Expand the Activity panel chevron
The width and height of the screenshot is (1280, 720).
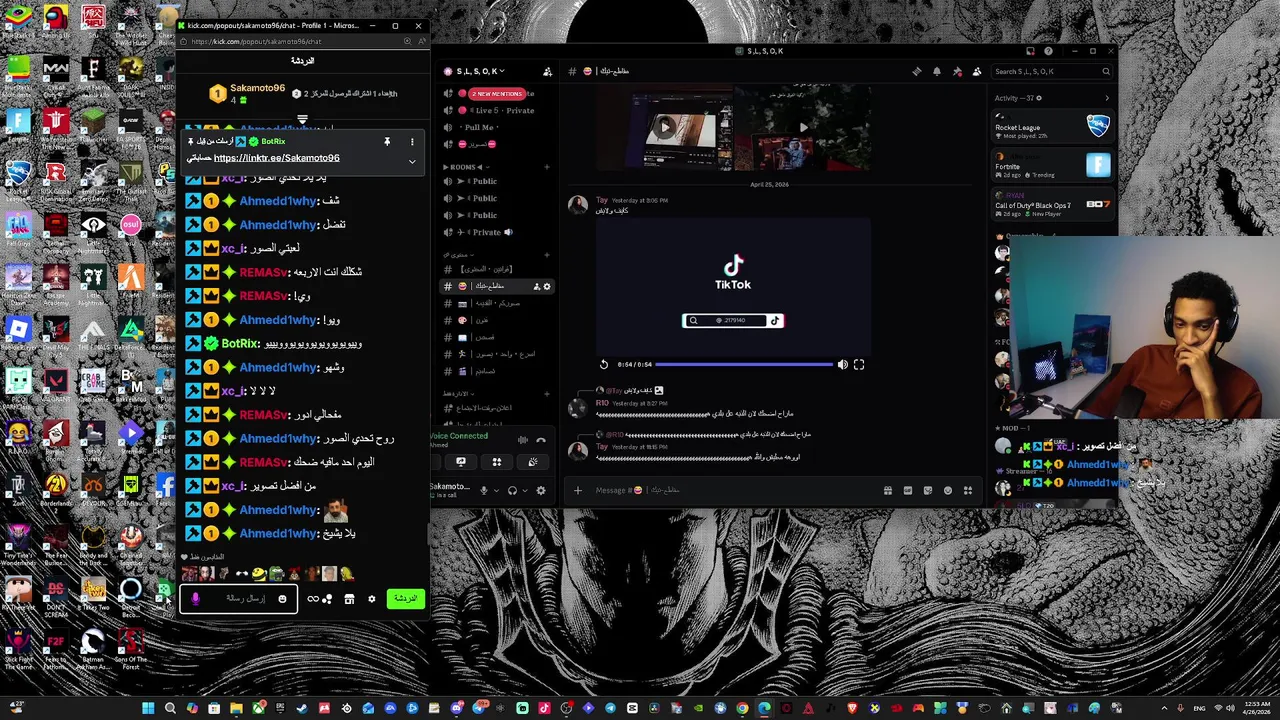(x=1107, y=98)
